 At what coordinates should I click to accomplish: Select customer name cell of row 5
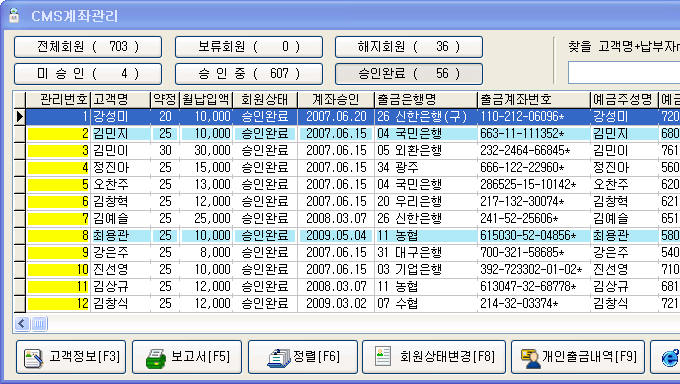tap(120, 184)
